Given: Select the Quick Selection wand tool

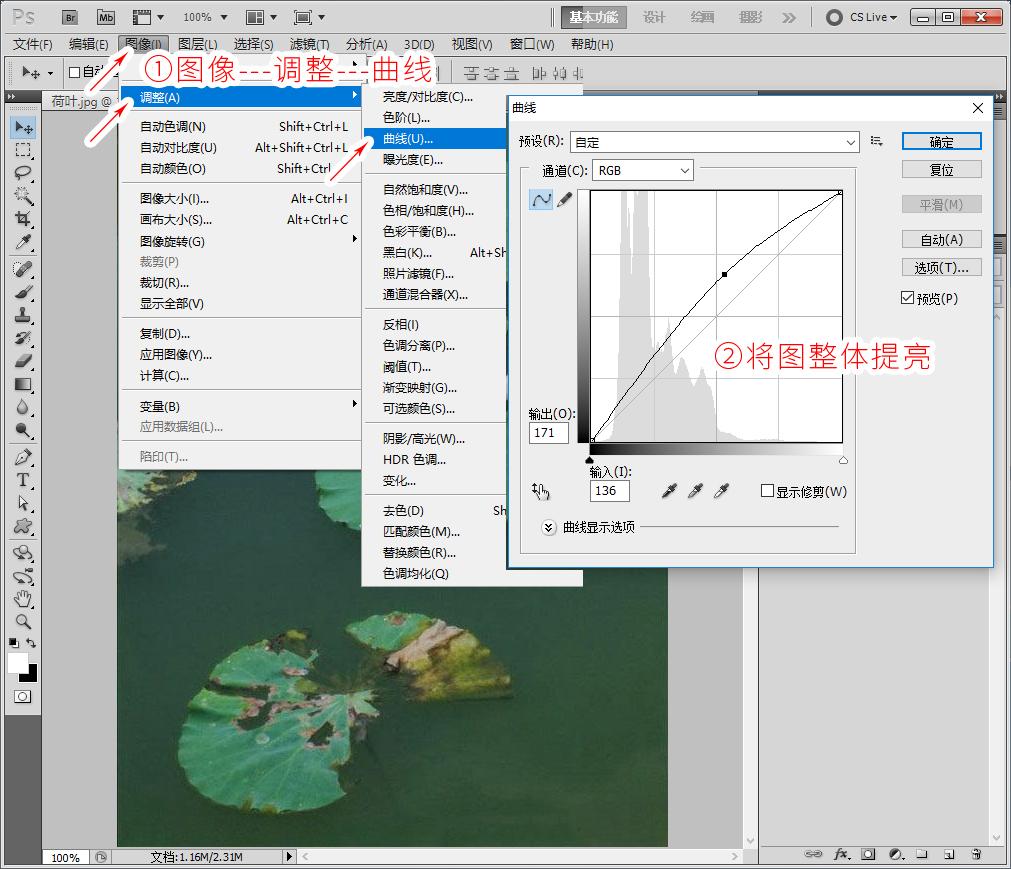Looking at the screenshot, I should tap(23, 196).
